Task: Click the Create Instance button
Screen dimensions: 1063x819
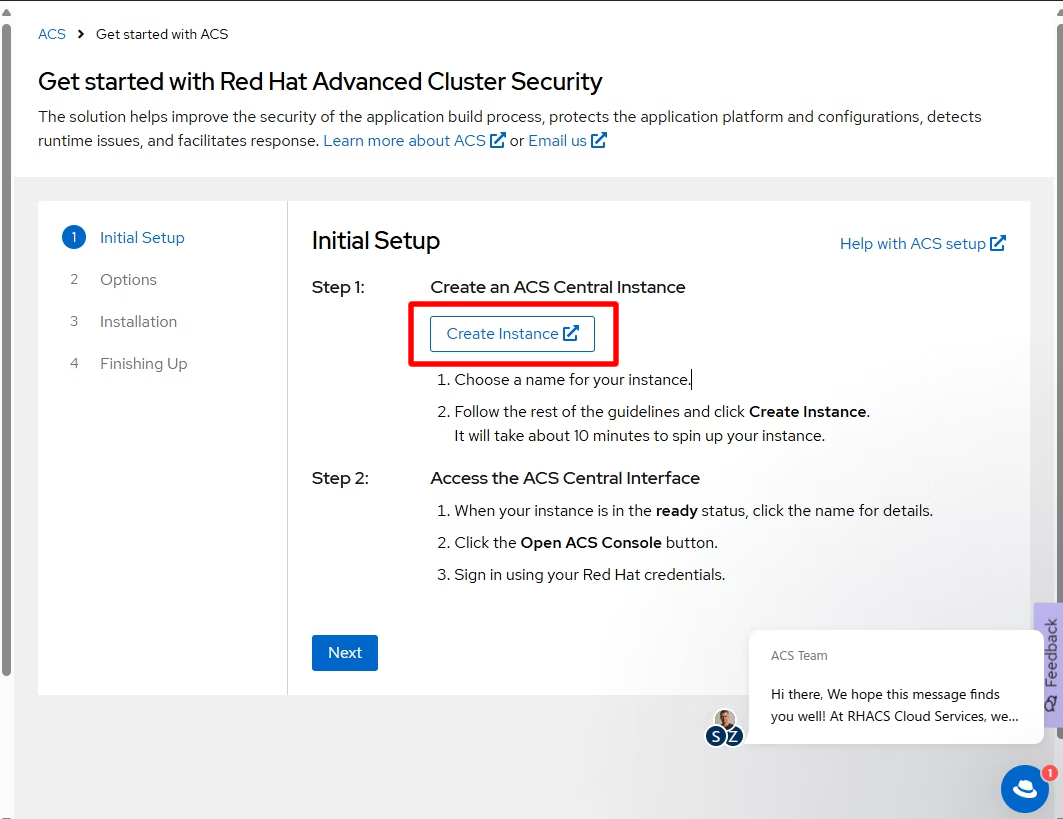Action: coord(513,333)
